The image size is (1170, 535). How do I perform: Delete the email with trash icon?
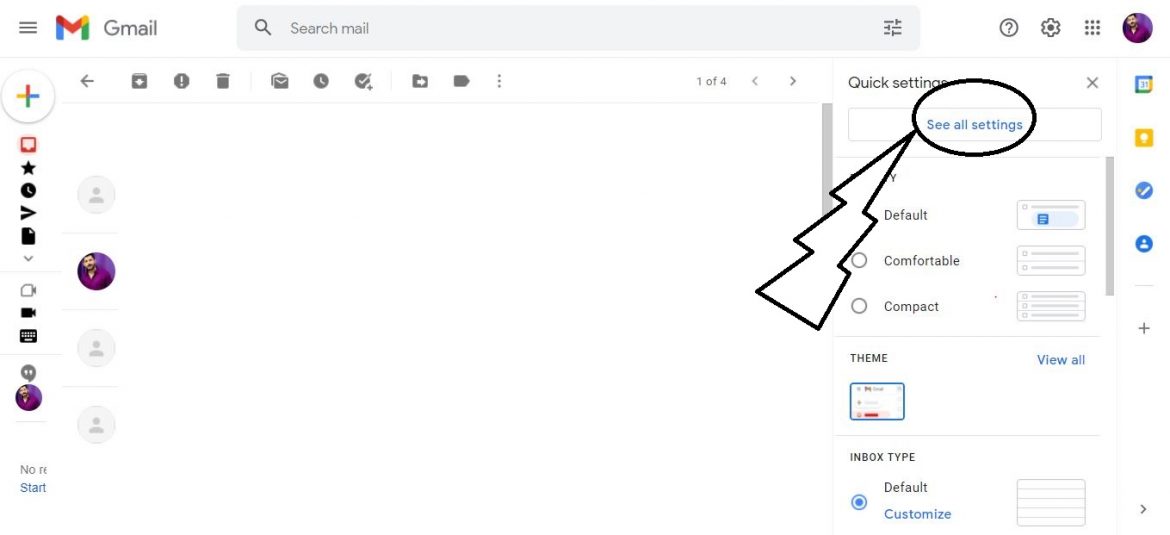pyautogui.click(x=222, y=81)
